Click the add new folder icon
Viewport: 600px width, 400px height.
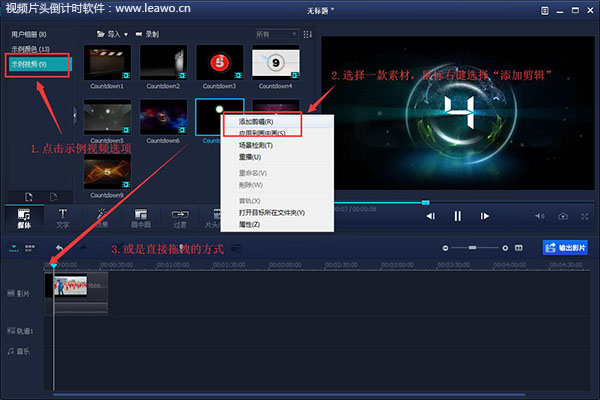pos(29,197)
